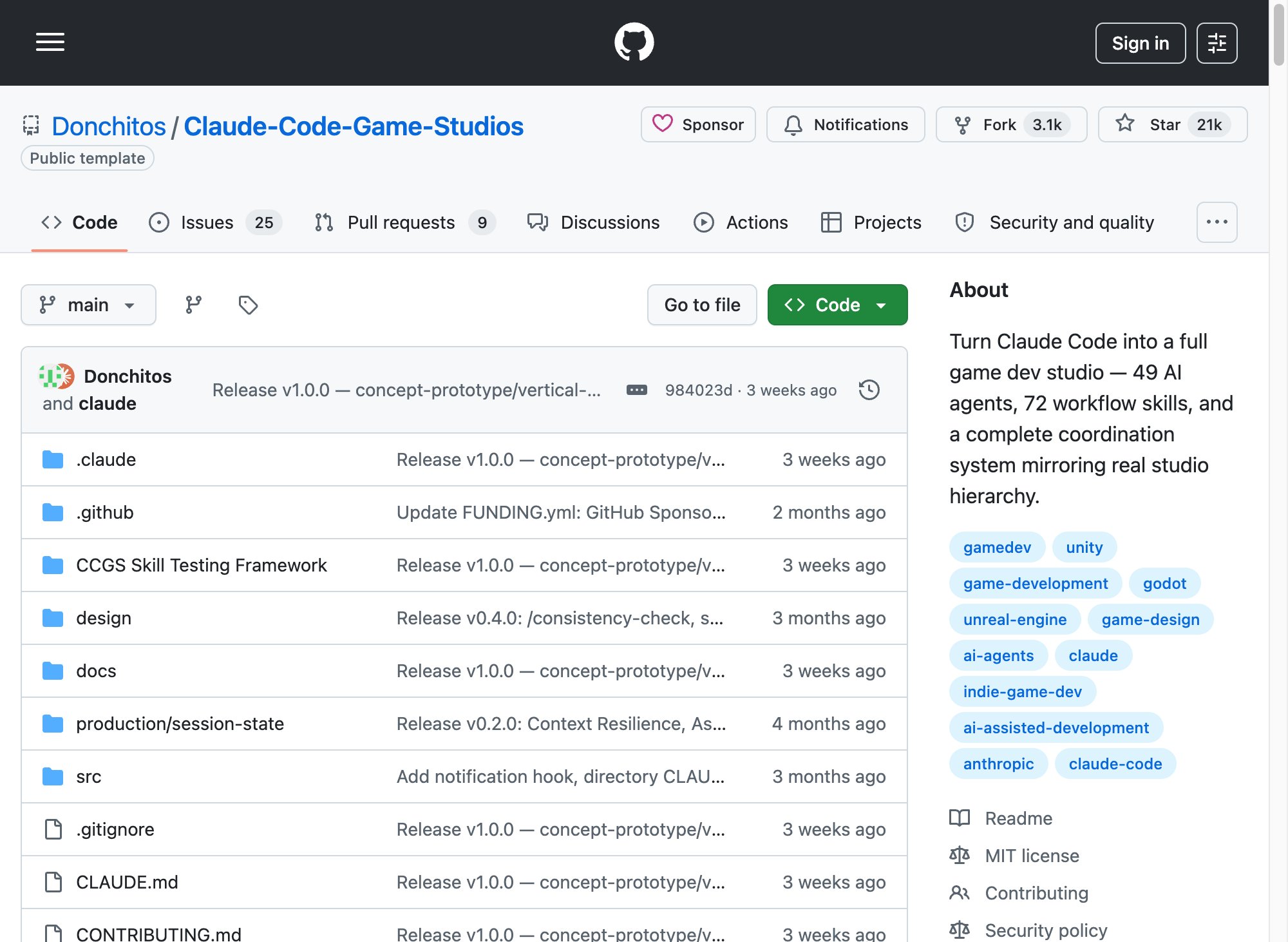Open commit history clock icon

(869, 390)
